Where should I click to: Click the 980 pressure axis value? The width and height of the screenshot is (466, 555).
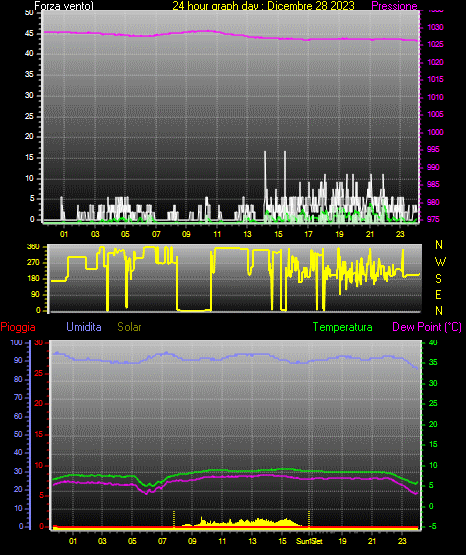pos(433,202)
